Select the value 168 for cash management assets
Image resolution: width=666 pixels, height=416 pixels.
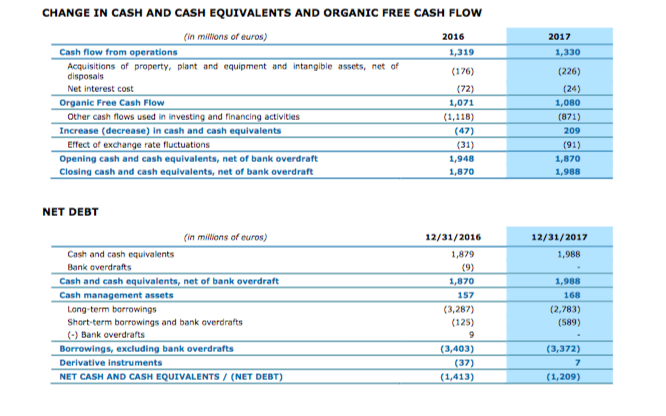(x=572, y=295)
